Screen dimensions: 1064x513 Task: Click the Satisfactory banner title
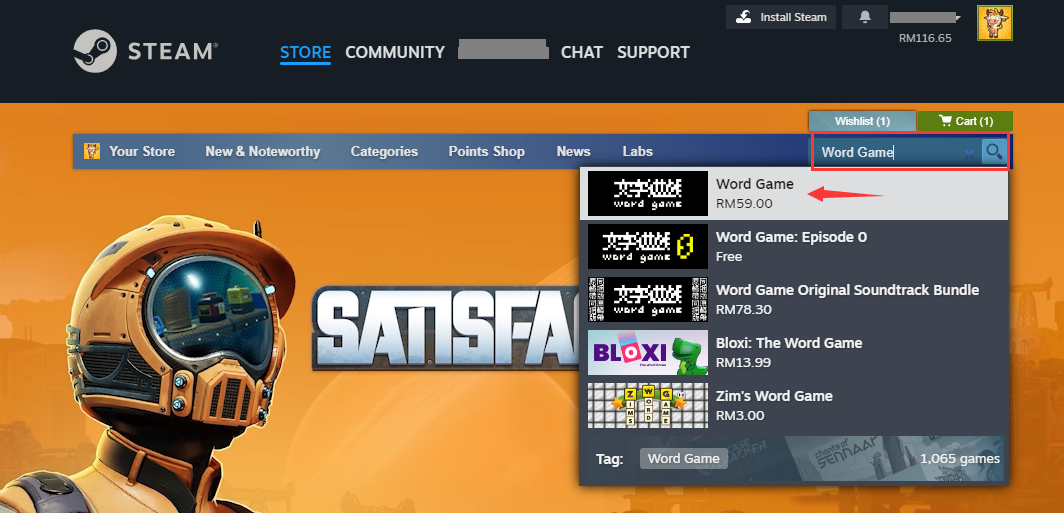[x=446, y=328]
